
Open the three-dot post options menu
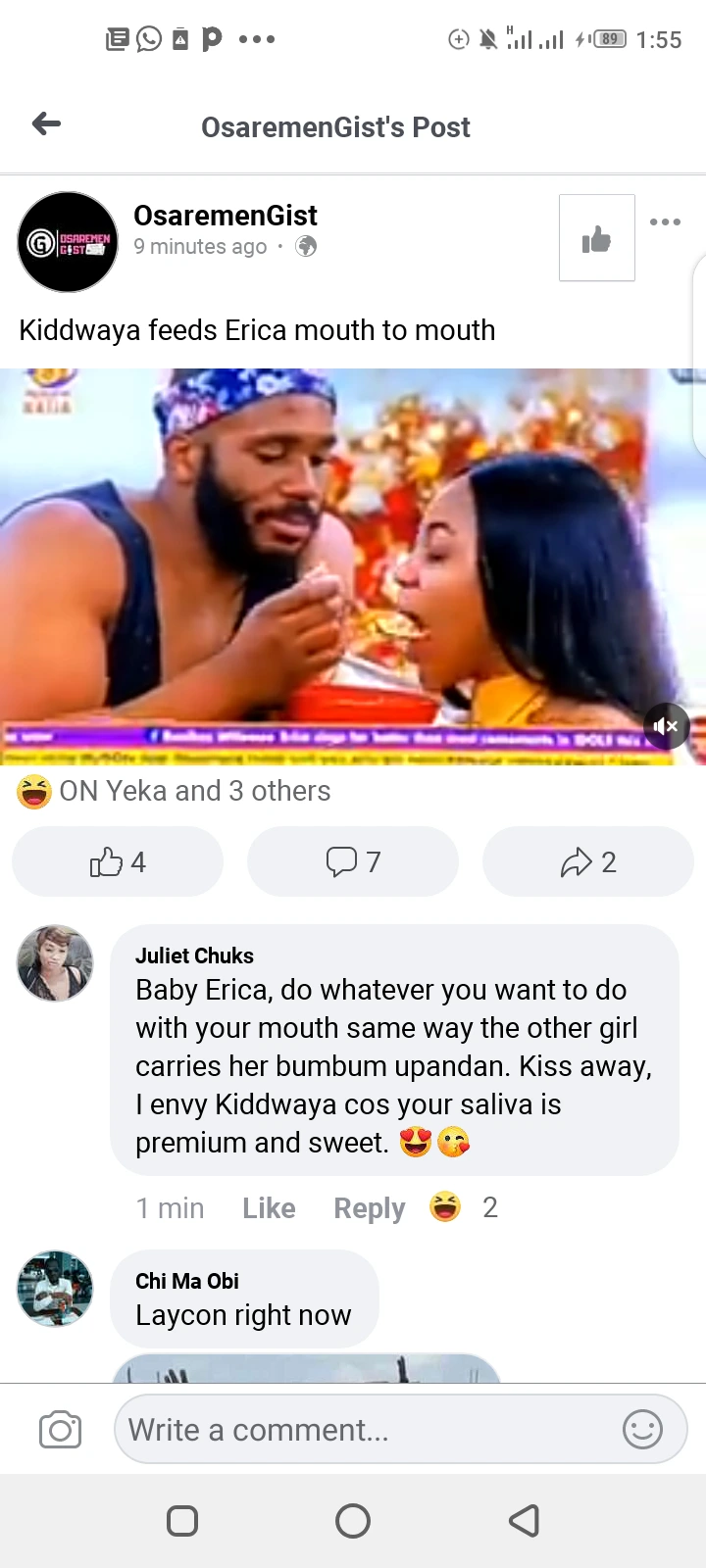(x=665, y=221)
